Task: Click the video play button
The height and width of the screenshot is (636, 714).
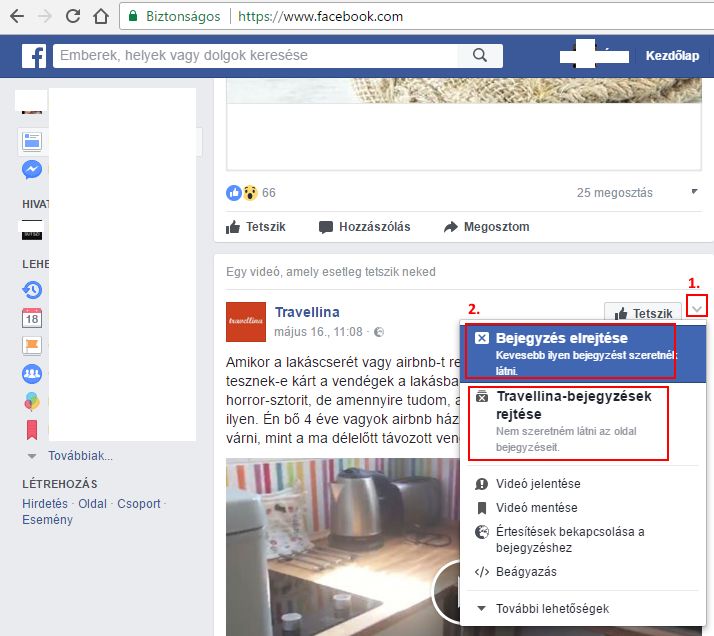Action: tap(447, 592)
